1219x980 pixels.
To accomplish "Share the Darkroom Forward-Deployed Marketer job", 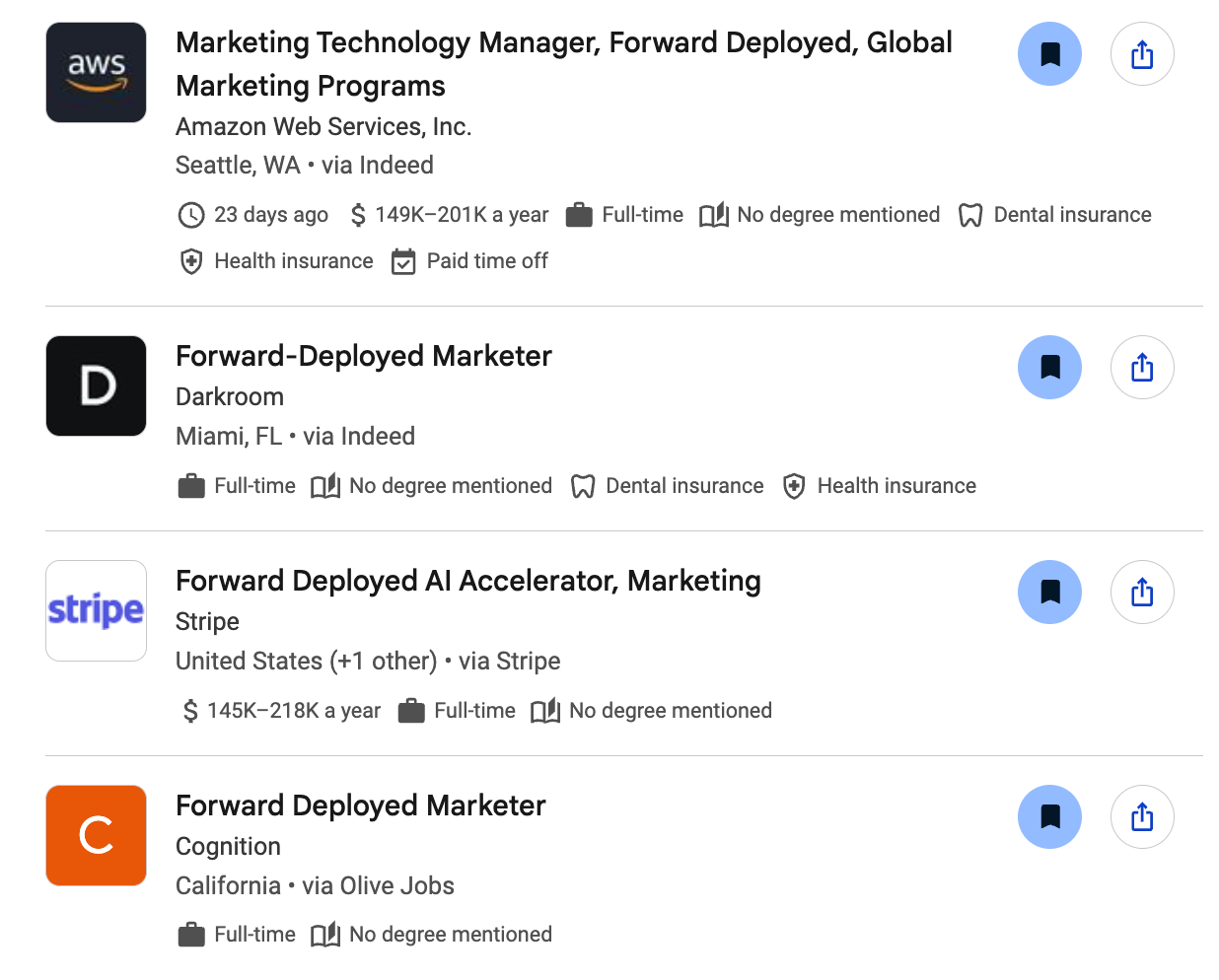I will coord(1142,368).
